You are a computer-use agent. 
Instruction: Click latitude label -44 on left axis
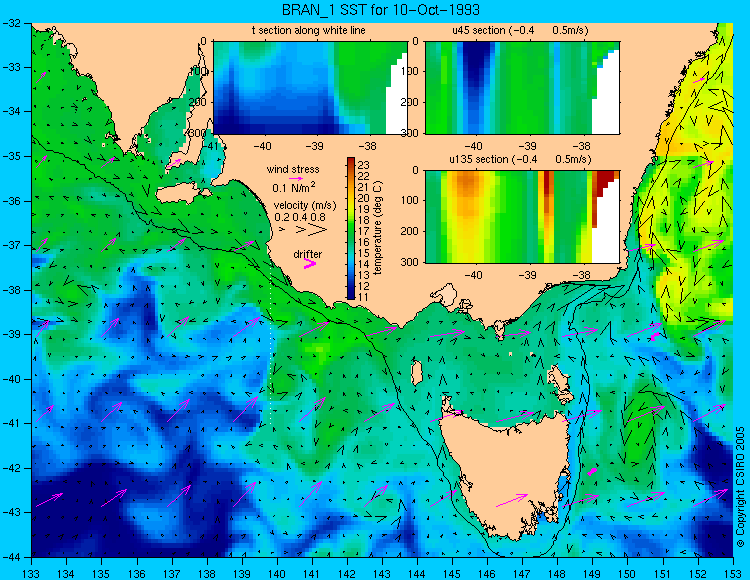coord(11,557)
